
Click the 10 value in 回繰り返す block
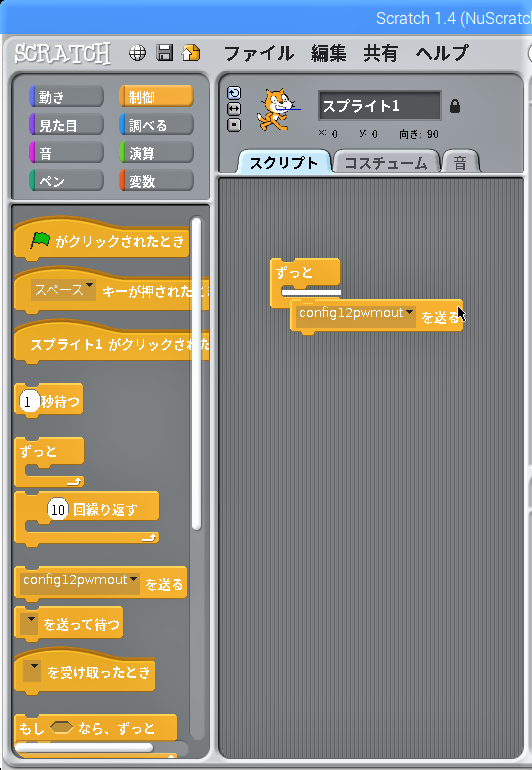coord(58,509)
